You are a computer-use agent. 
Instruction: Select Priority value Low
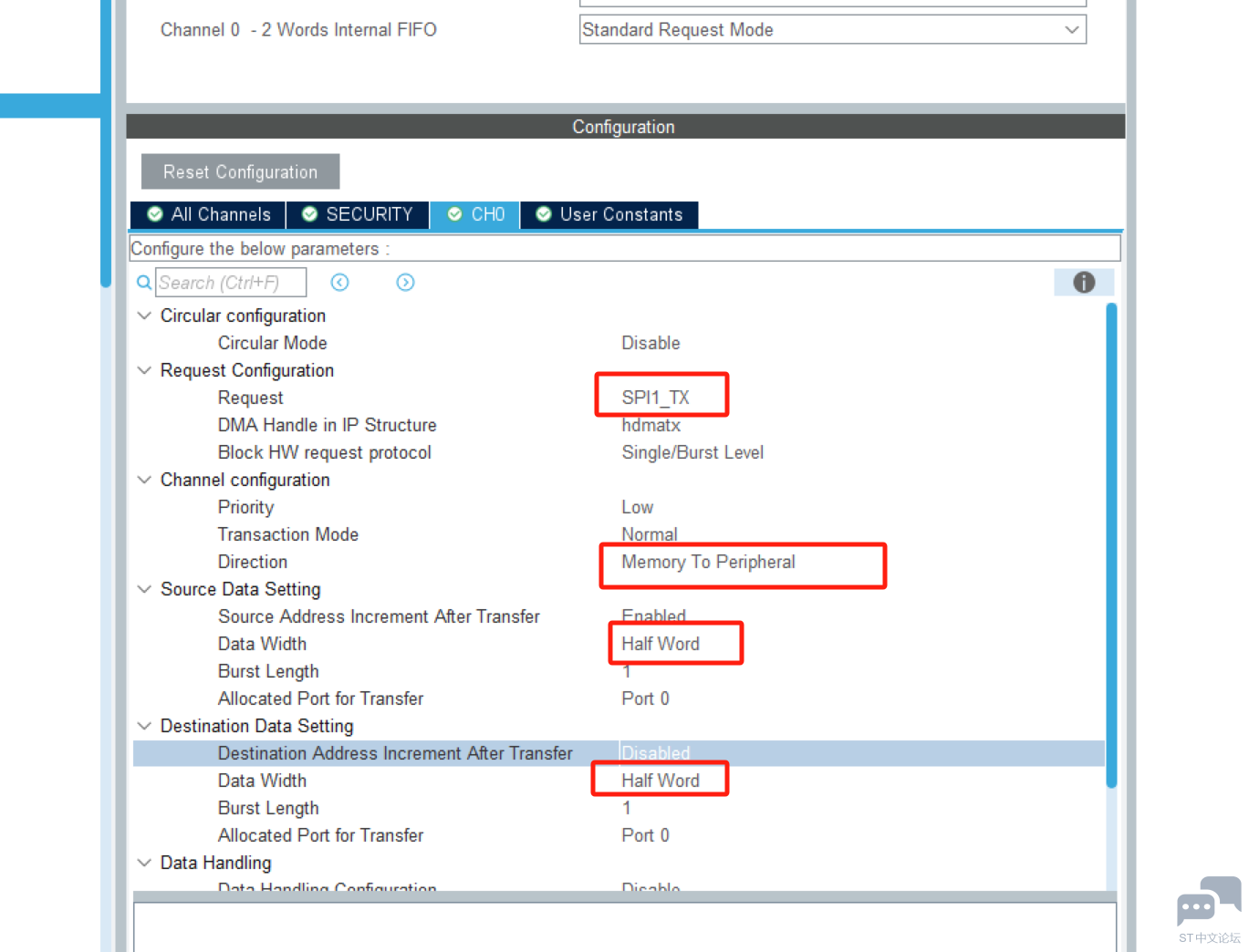[637, 507]
